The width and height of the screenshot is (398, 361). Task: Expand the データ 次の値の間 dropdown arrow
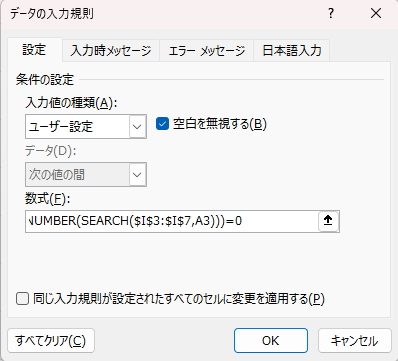137,175
